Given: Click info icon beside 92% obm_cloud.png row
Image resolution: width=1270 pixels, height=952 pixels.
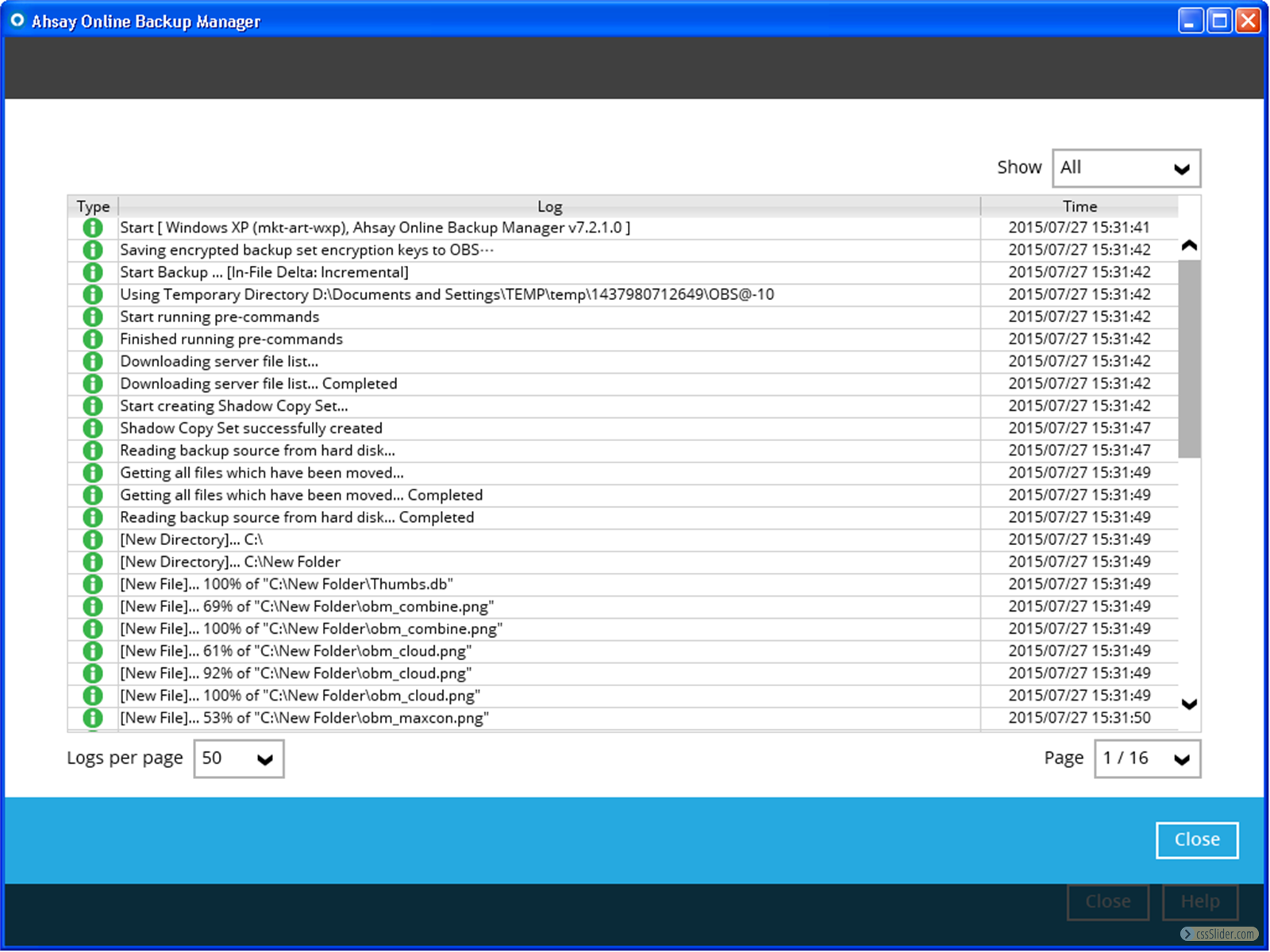Looking at the screenshot, I should [x=93, y=673].
